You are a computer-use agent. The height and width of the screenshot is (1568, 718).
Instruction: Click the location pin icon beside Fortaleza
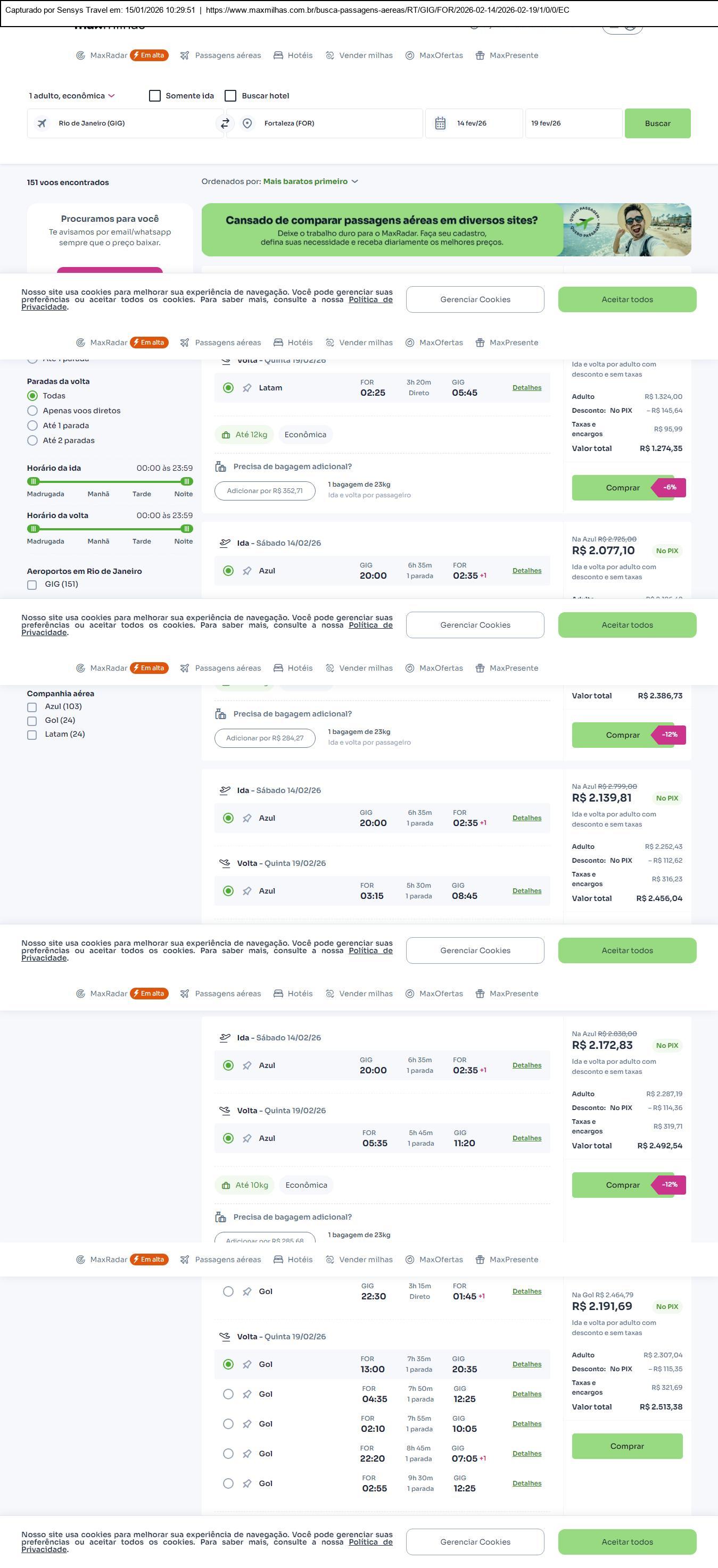[x=247, y=123]
